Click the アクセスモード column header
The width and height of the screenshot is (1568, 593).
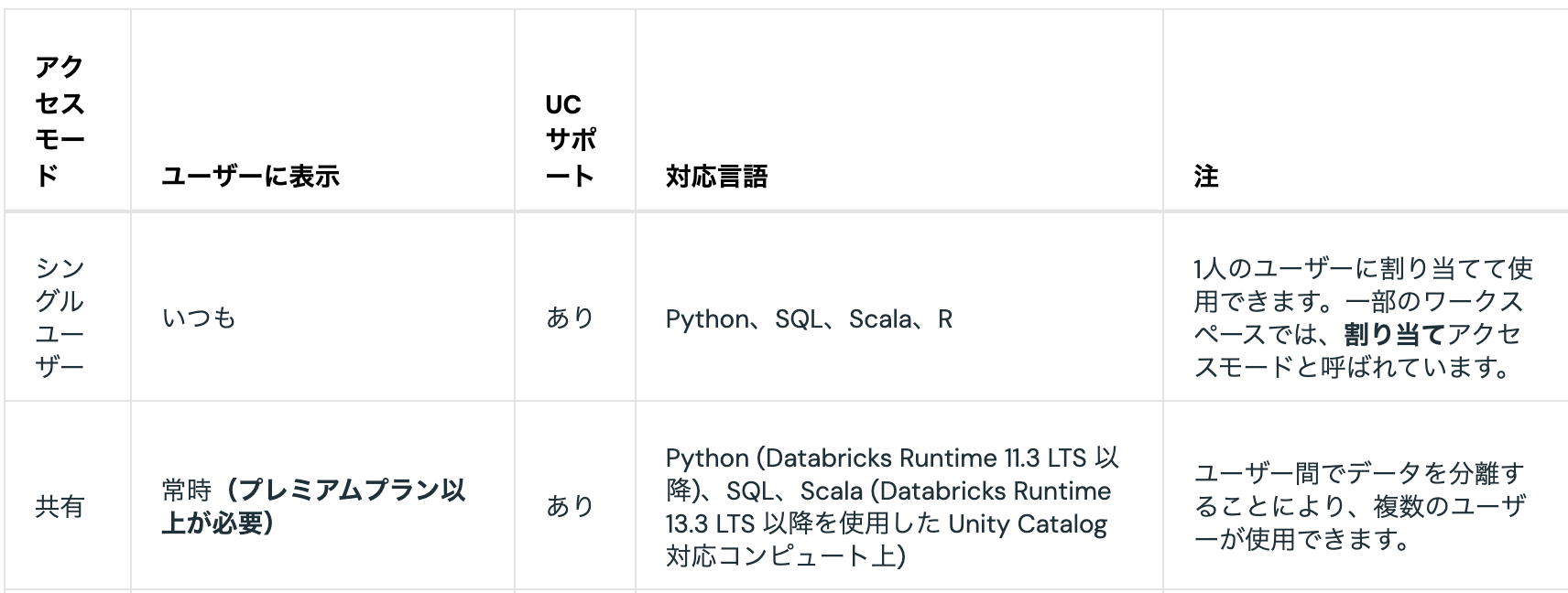coord(60,120)
